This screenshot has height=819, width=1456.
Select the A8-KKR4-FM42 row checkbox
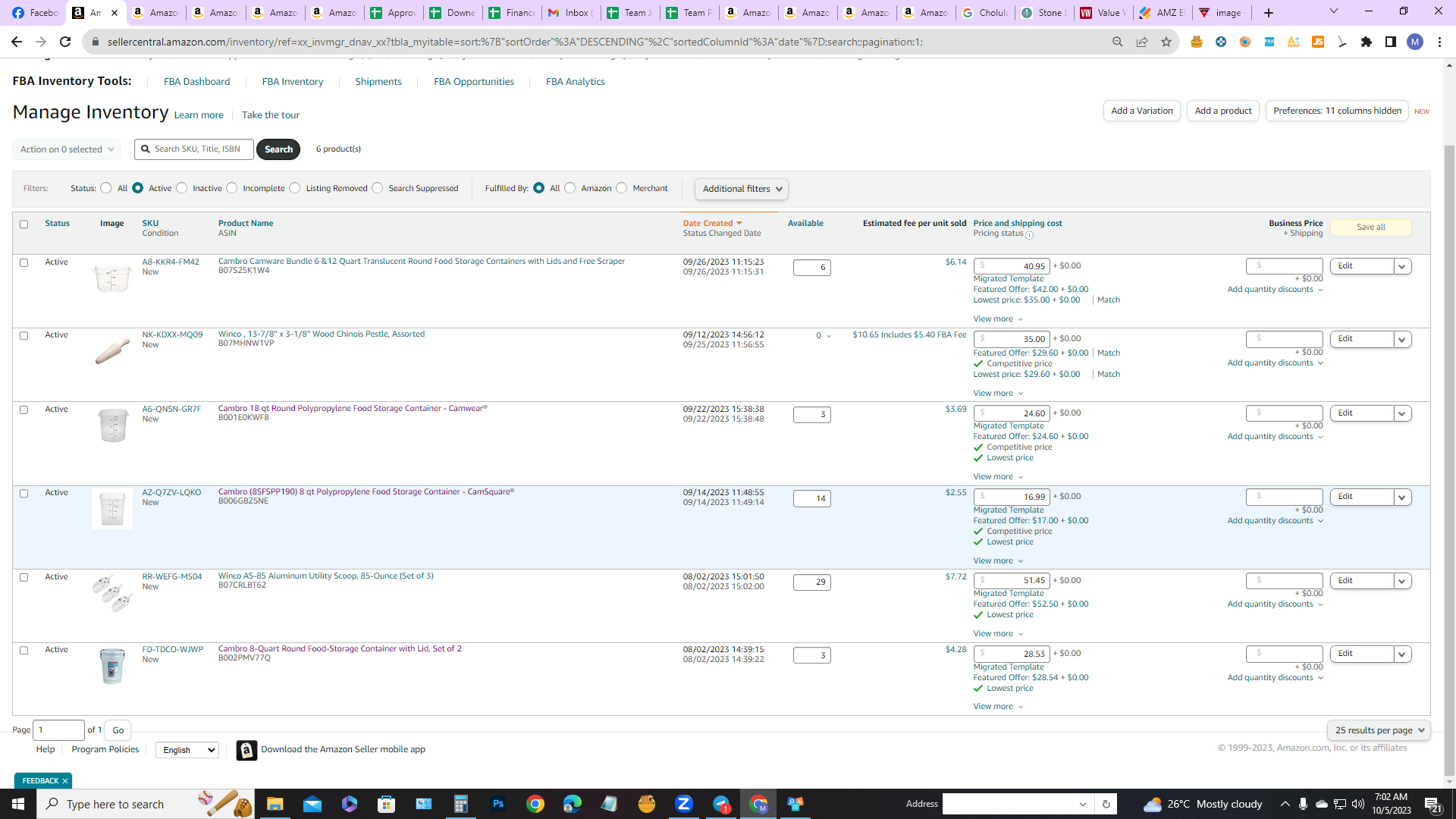pos(24,263)
